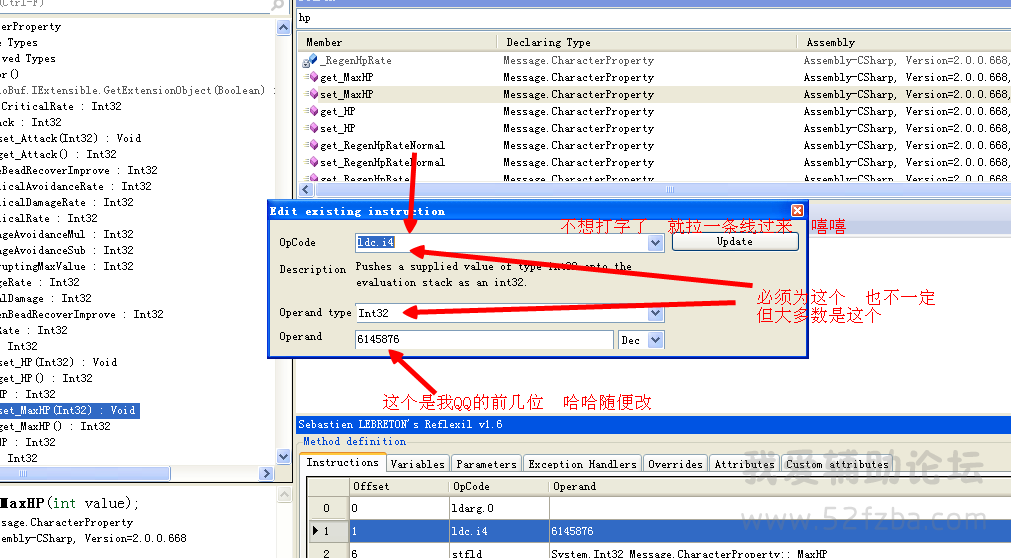
Task: Click the get_MaxHP method icon
Action: (310, 78)
